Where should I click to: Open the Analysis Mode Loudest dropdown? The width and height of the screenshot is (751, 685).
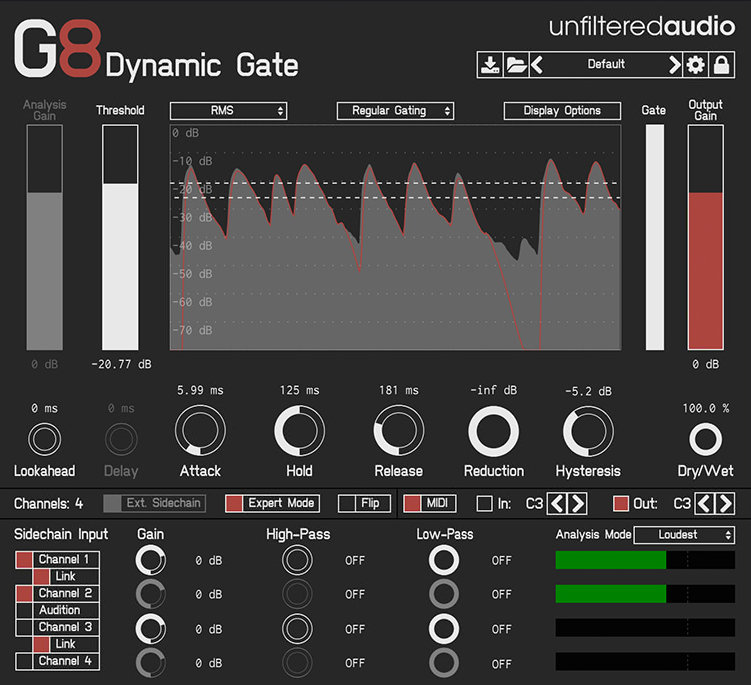point(684,535)
